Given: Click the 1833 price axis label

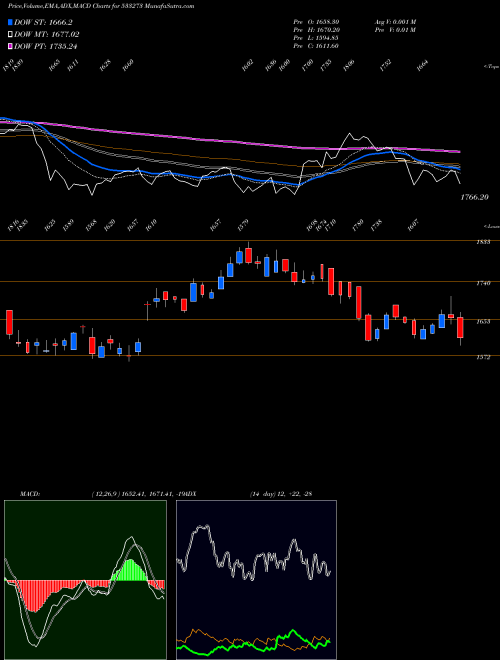Looking at the screenshot, I should (483, 242).
